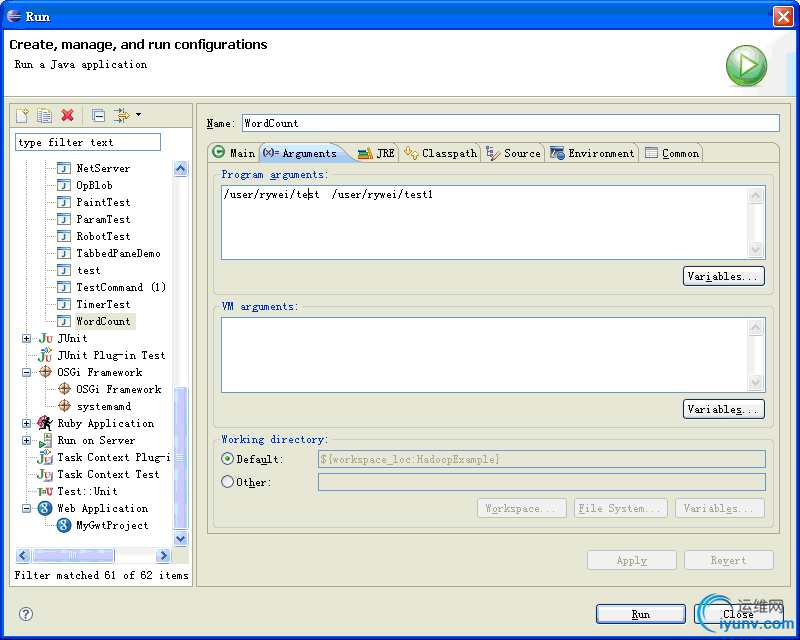800x640 pixels.
Task: Click the Apply button
Action: (x=632, y=560)
